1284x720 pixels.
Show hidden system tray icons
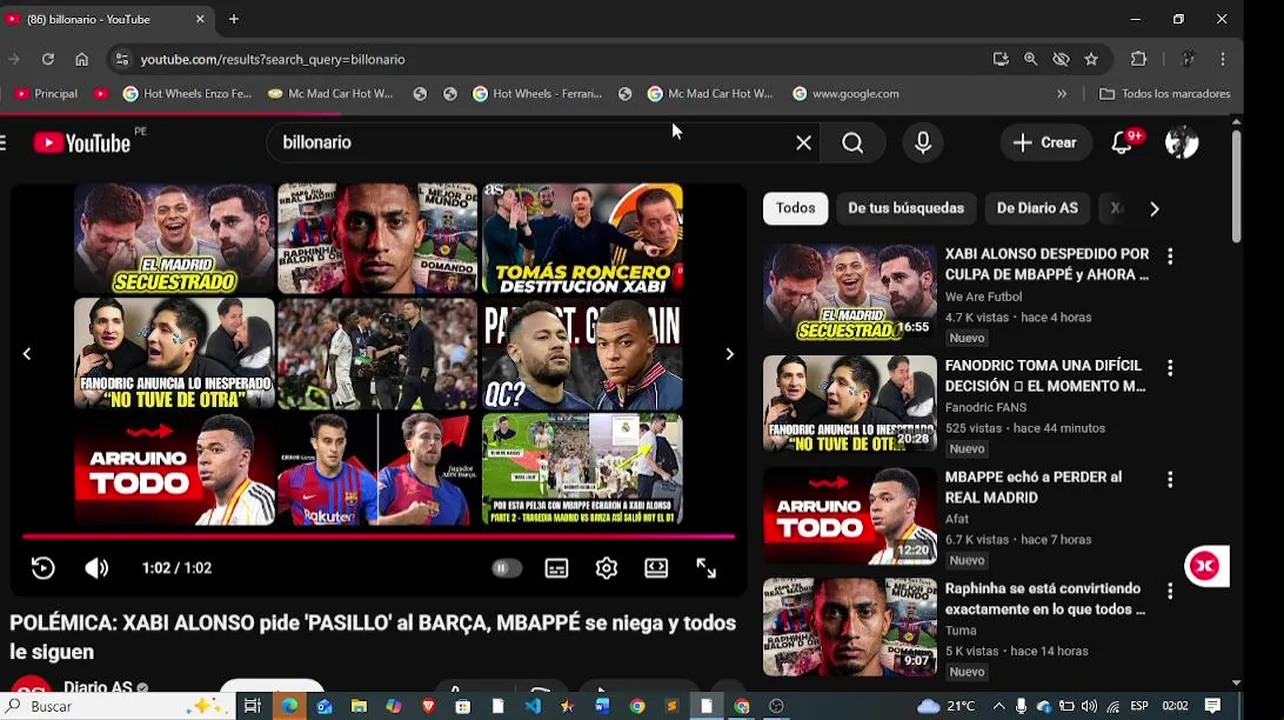(998, 706)
